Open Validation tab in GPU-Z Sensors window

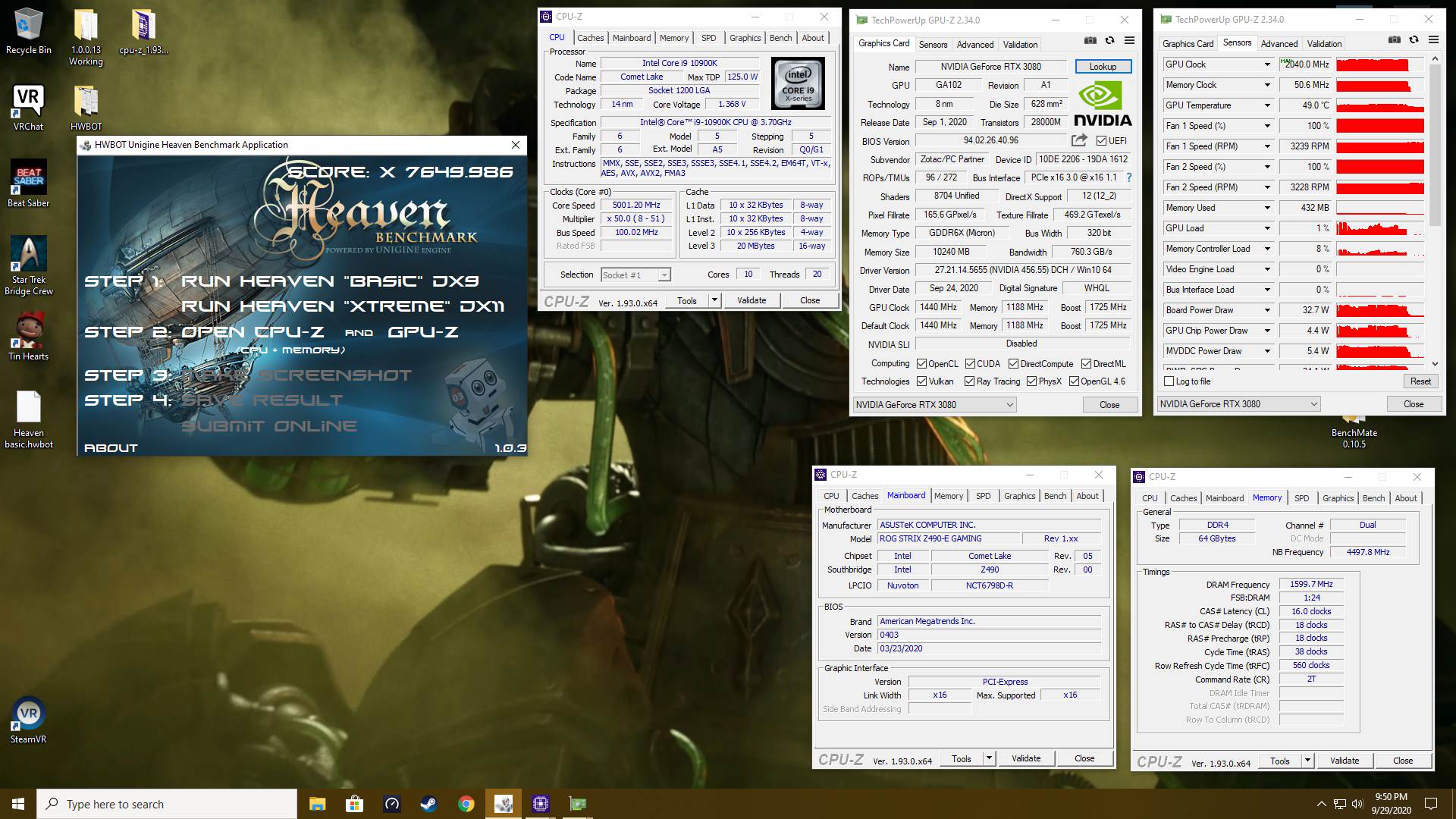tap(1324, 44)
